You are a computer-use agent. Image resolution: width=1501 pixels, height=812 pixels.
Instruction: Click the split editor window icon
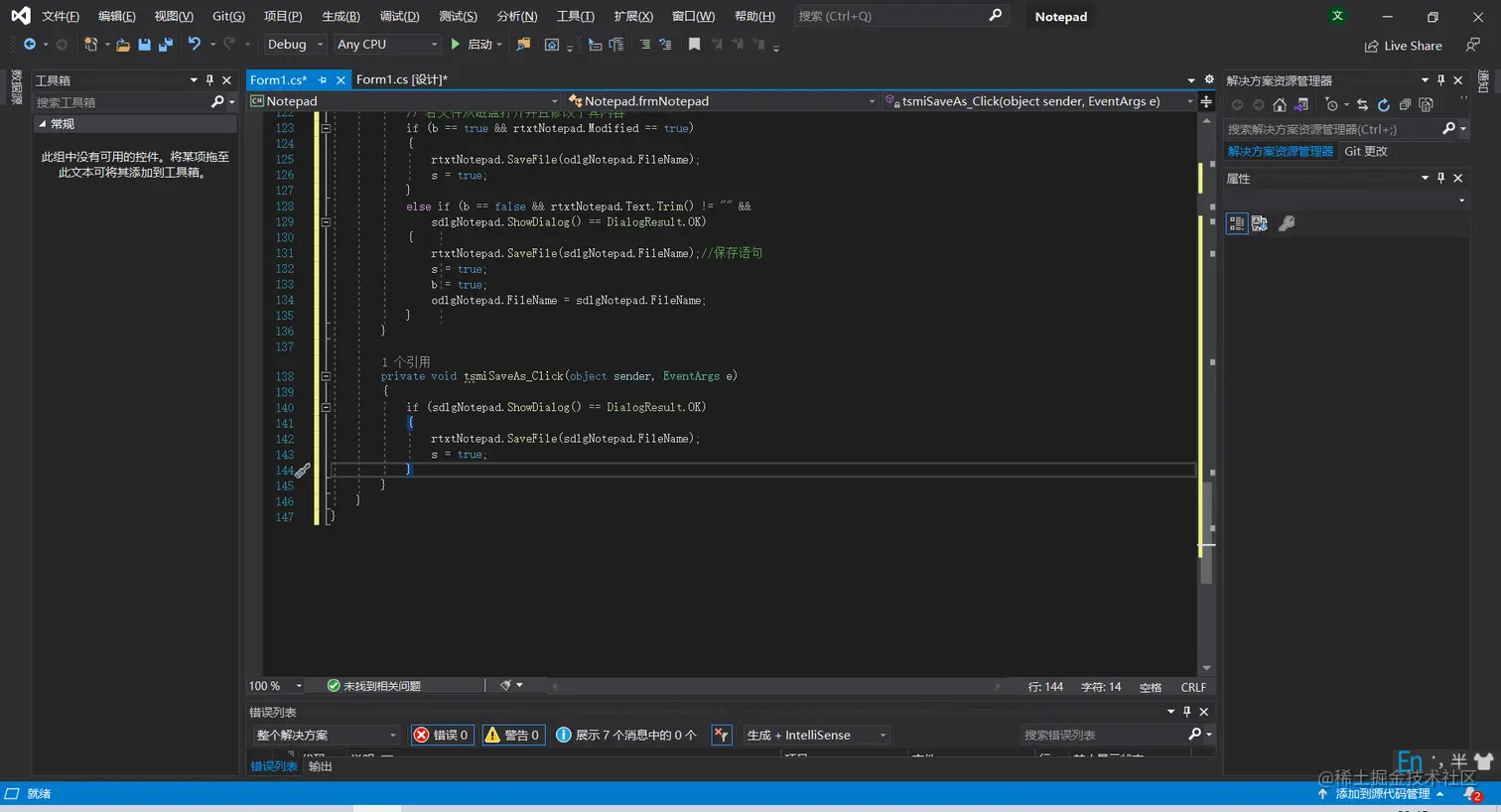pyautogui.click(x=1206, y=101)
